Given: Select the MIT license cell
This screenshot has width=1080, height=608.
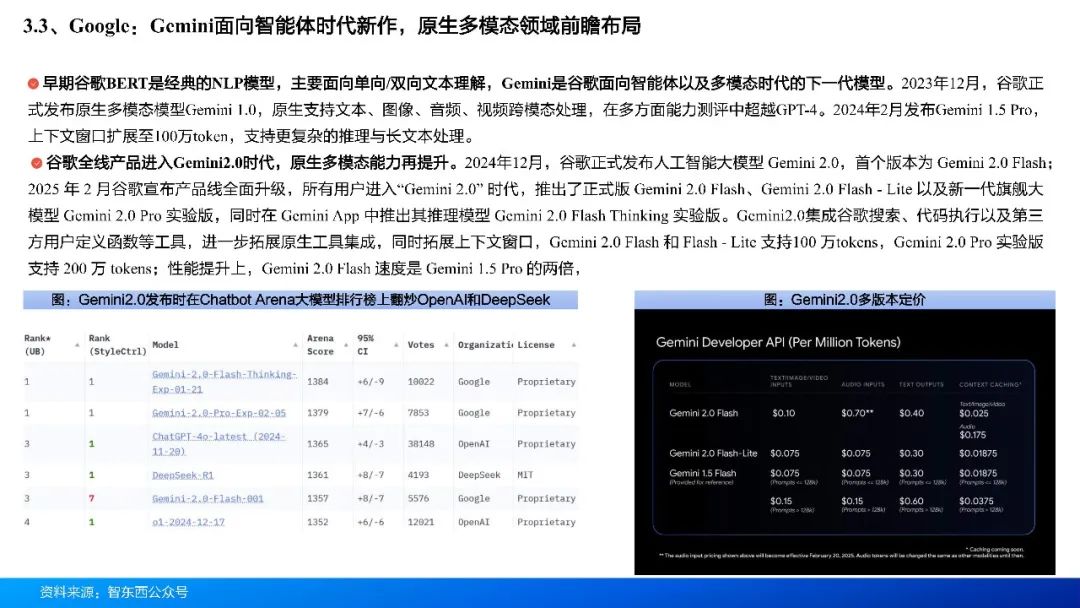Looking at the screenshot, I should (525, 475).
